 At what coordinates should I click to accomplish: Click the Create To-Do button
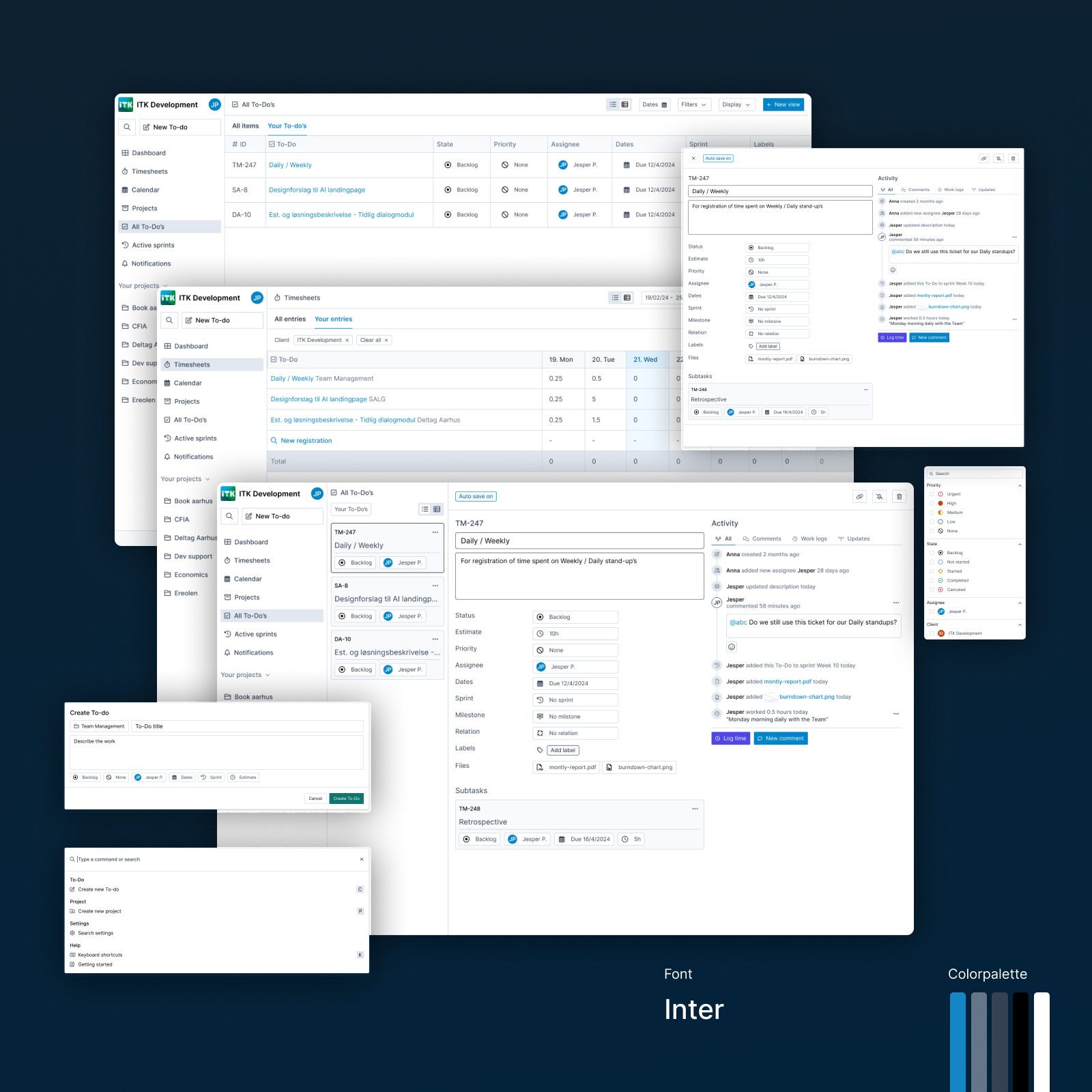point(346,799)
